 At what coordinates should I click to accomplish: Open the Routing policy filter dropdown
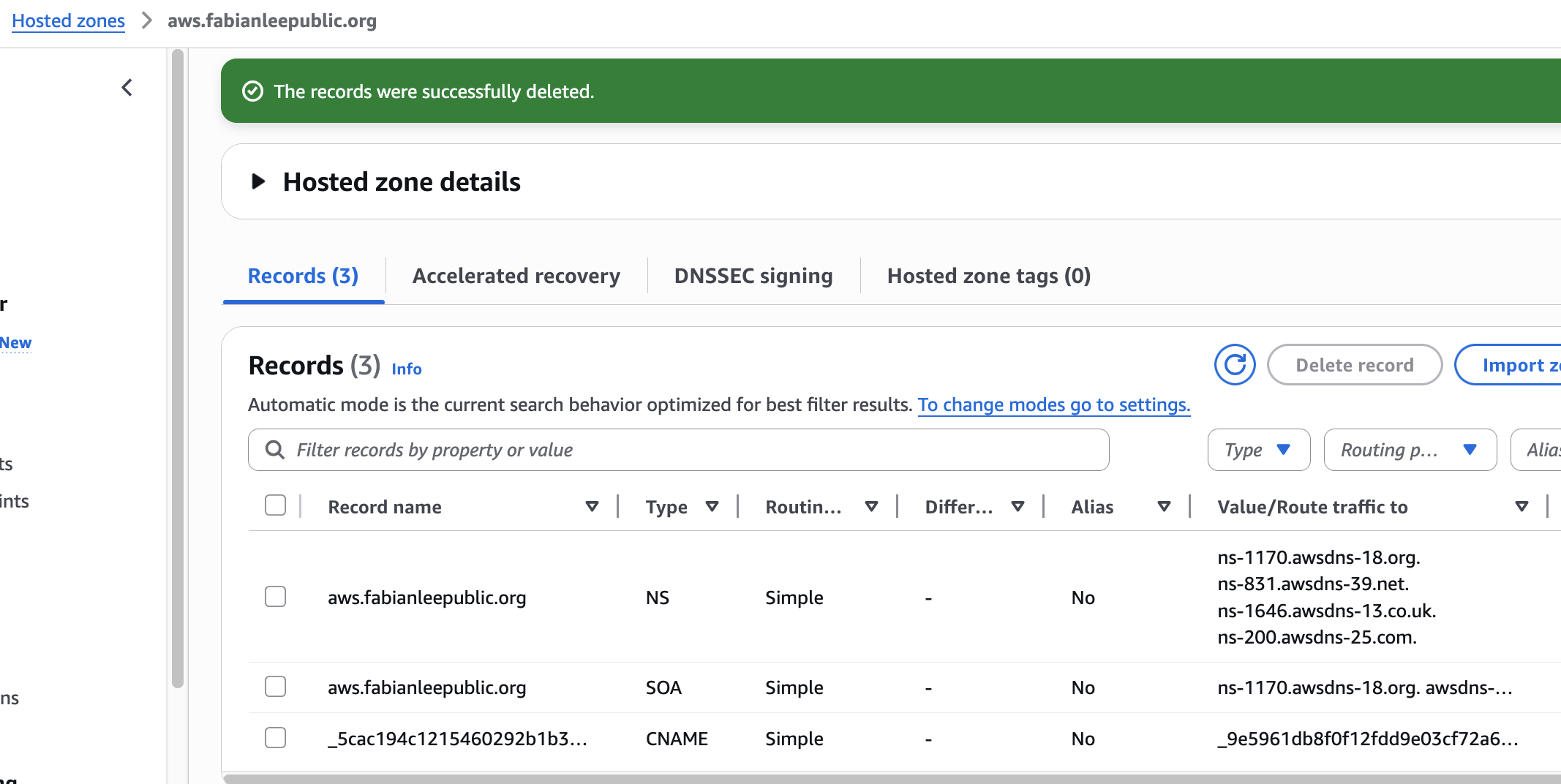1410,450
